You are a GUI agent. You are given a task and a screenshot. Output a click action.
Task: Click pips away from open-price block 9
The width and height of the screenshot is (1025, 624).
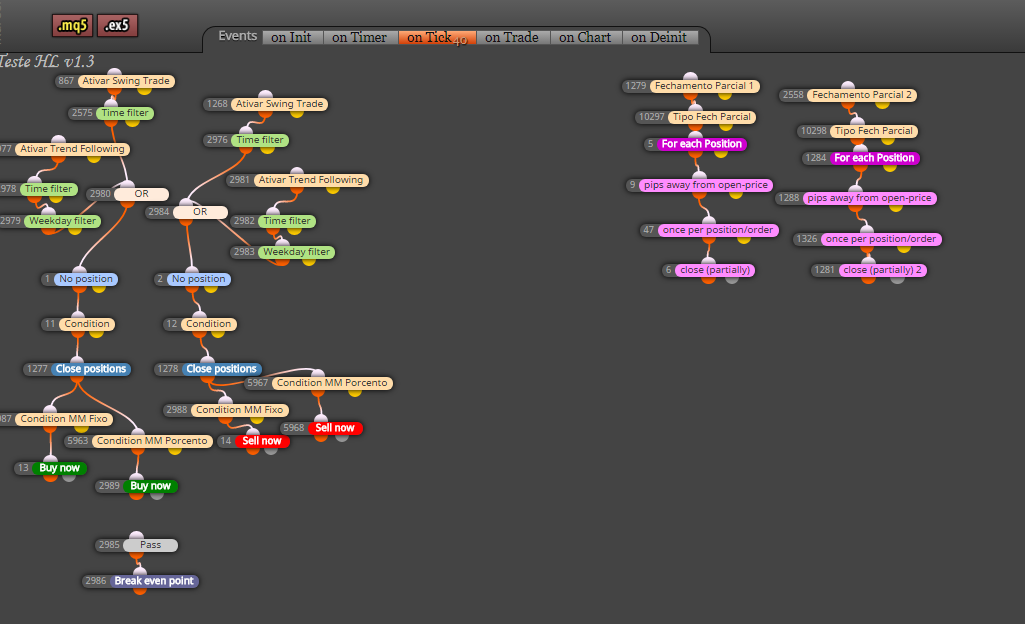point(705,185)
